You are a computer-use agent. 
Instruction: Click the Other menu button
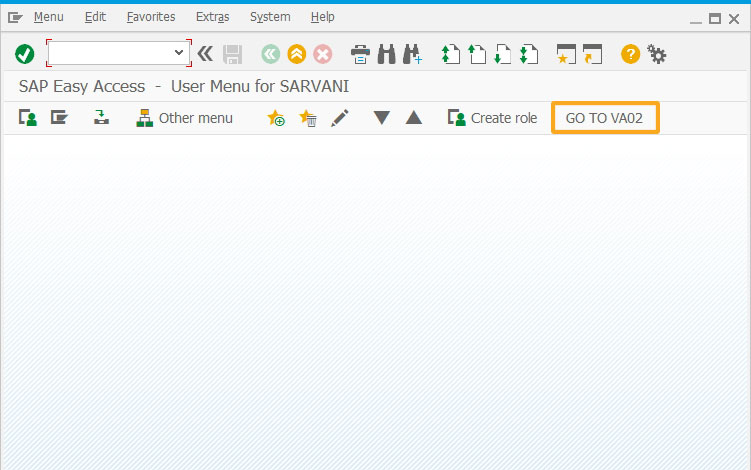184,118
